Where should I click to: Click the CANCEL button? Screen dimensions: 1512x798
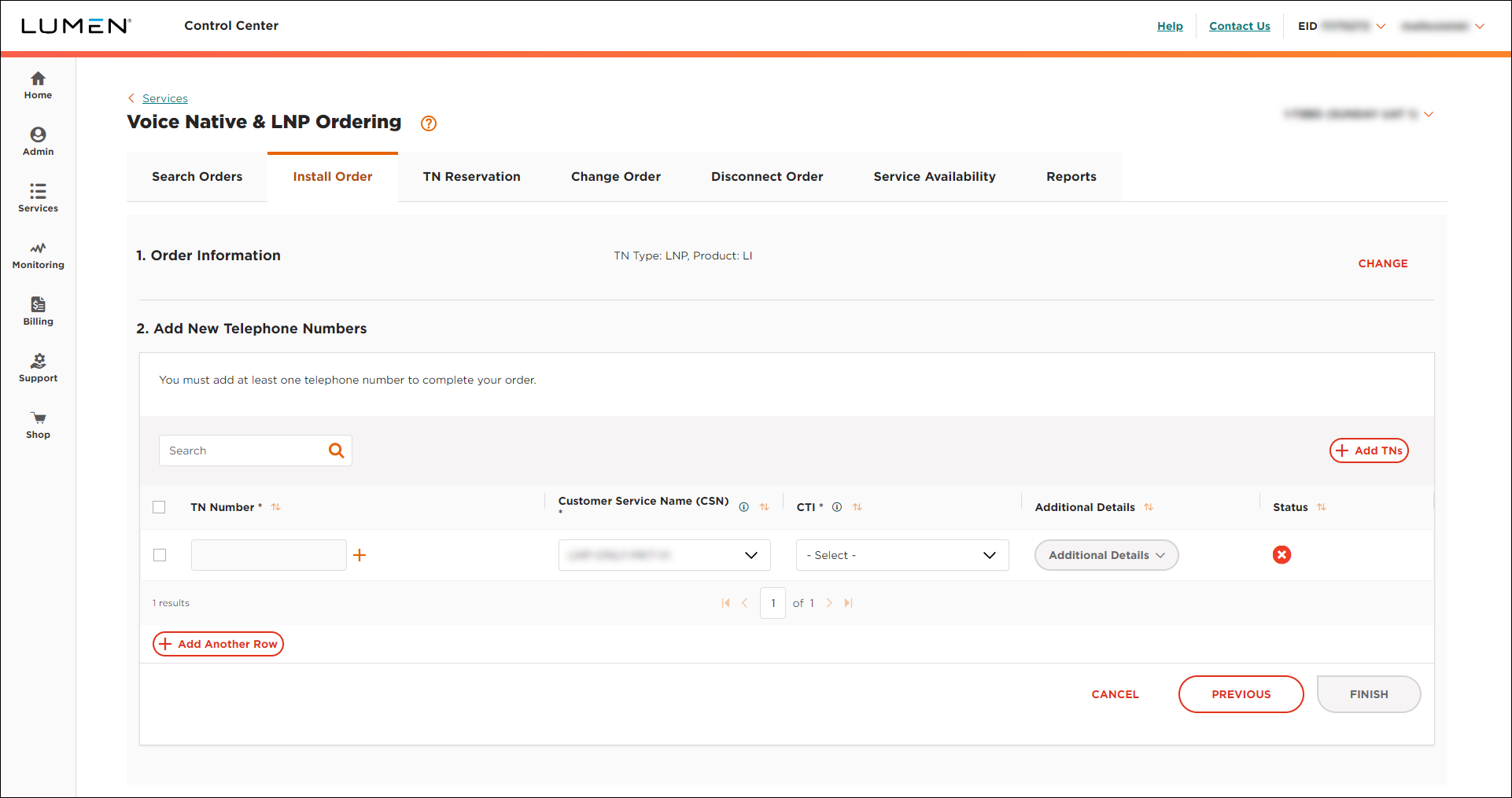tap(1115, 694)
